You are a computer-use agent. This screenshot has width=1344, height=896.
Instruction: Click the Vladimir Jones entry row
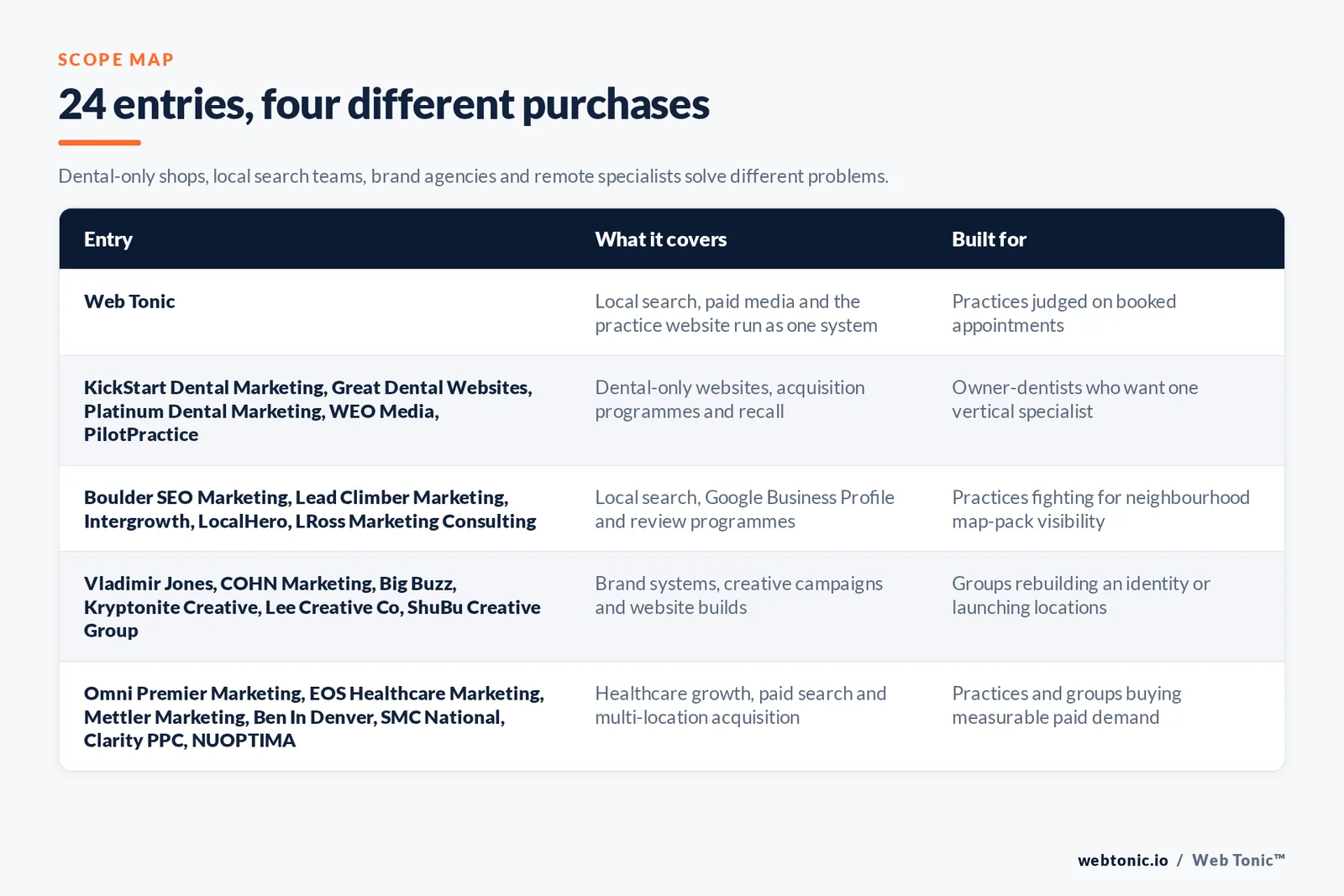(671, 606)
